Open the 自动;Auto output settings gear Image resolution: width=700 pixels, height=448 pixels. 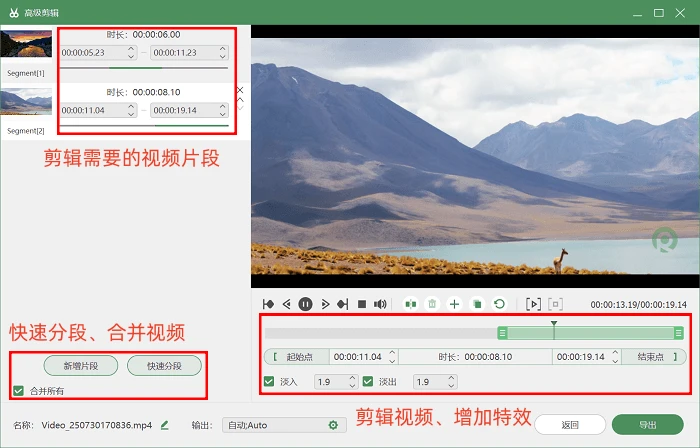coord(333,425)
